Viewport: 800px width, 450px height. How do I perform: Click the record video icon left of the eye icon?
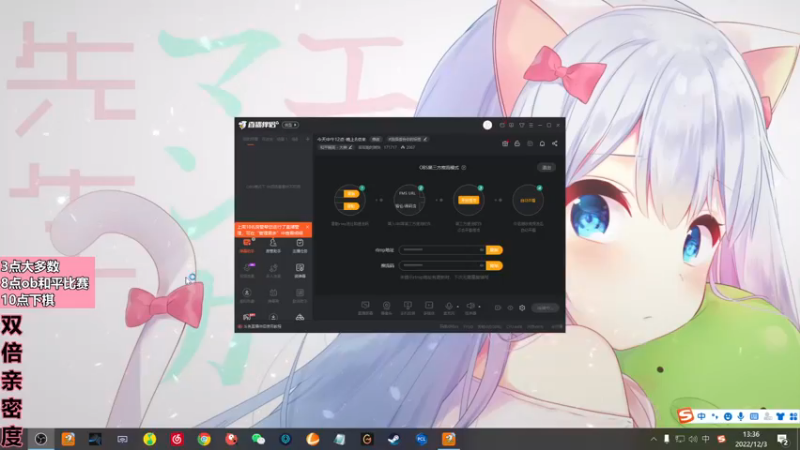pyautogui.click(x=498, y=308)
